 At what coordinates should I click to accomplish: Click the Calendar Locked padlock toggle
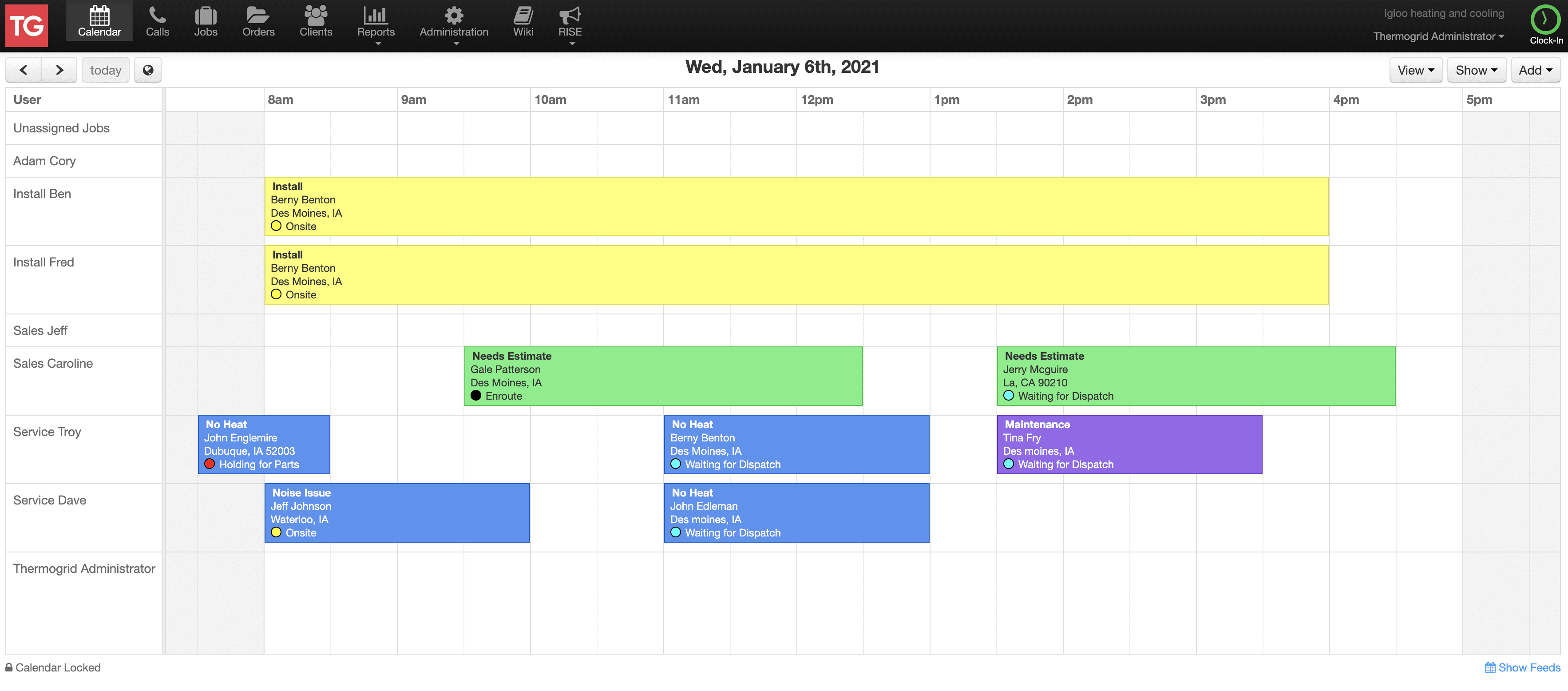[9, 667]
